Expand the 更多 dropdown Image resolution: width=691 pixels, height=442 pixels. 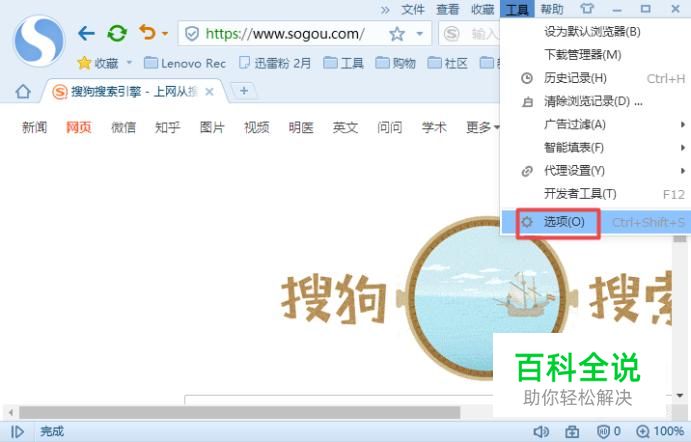[x=483, y=127]
